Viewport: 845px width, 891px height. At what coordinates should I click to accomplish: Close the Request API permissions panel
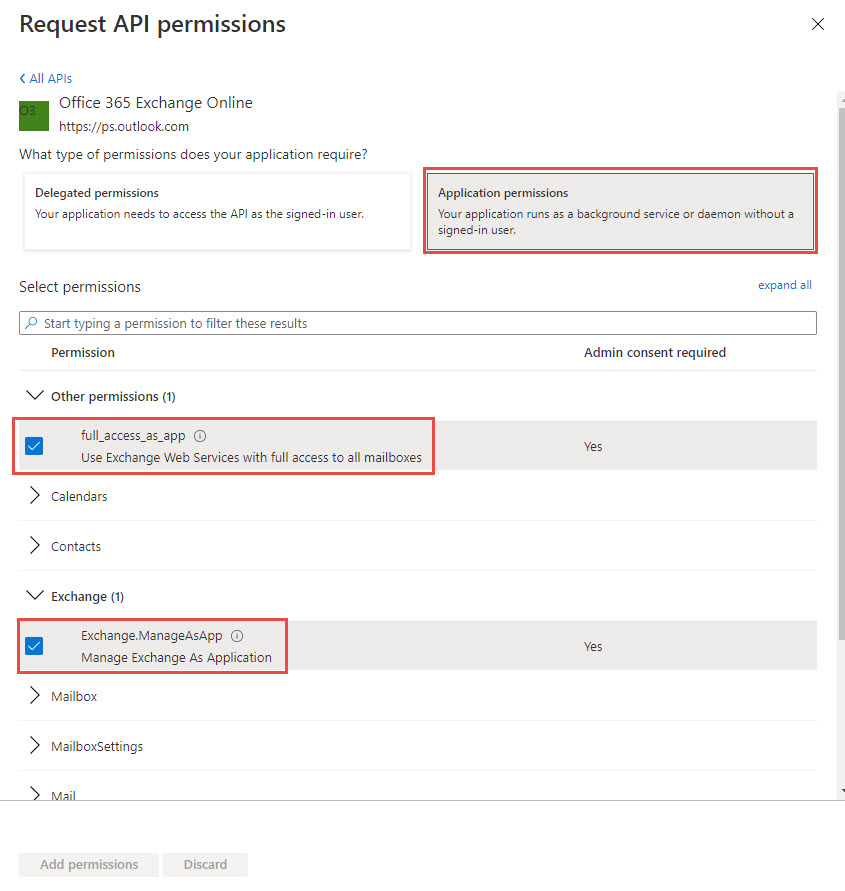(818, 24)
